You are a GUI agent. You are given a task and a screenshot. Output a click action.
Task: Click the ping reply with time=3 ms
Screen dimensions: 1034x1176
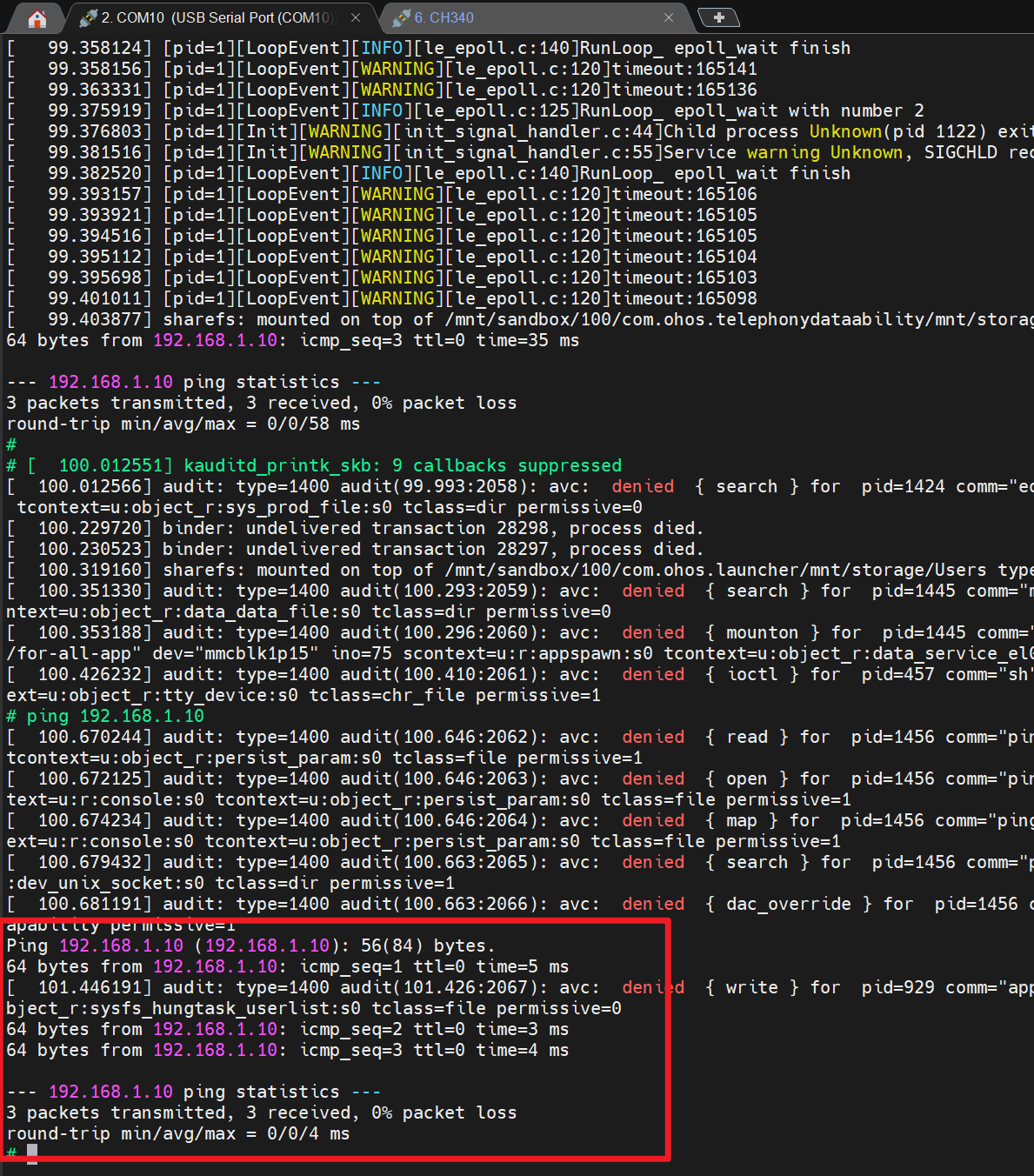[288, 1029]
